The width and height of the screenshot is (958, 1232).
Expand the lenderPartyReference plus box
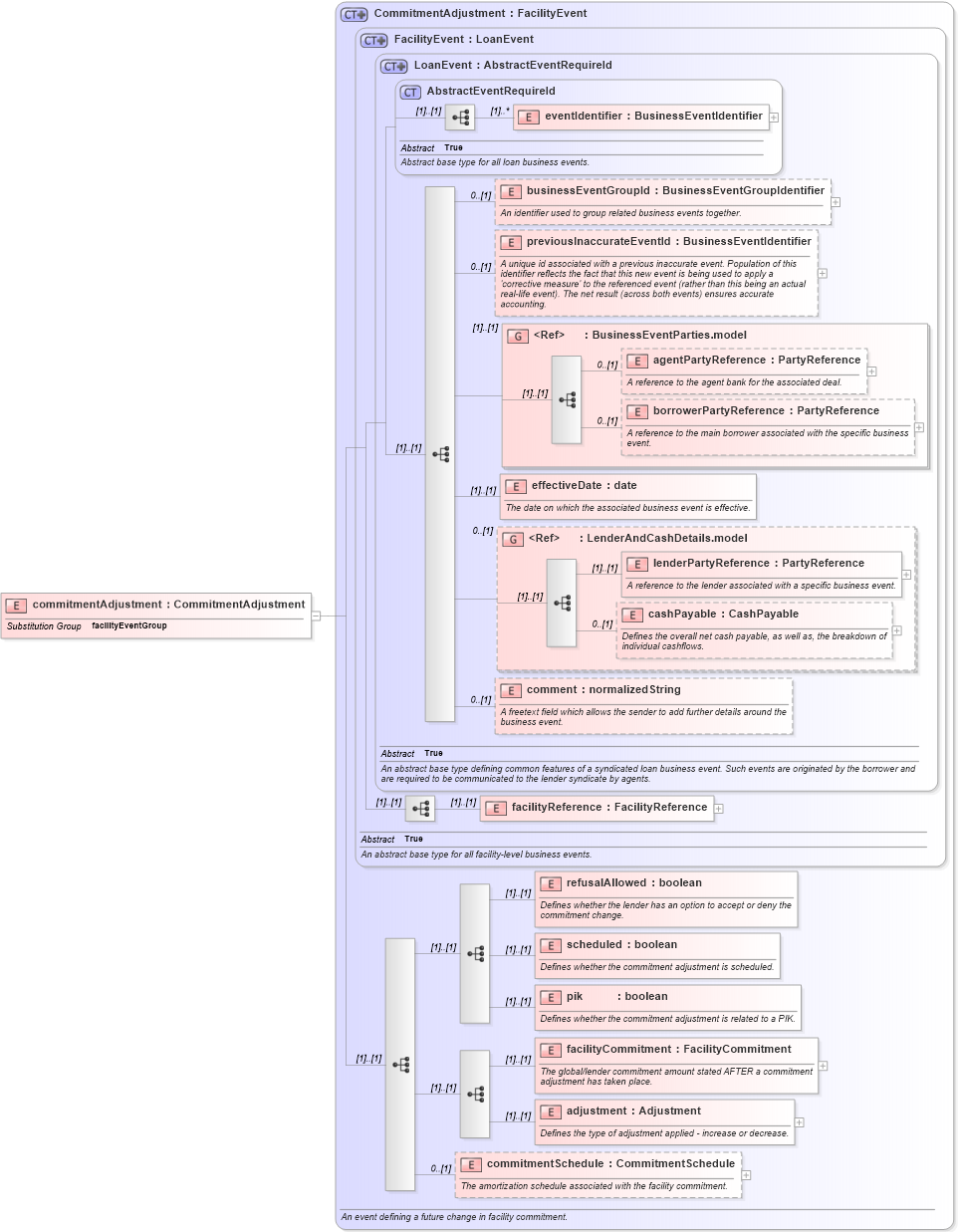tap(906, 574)
